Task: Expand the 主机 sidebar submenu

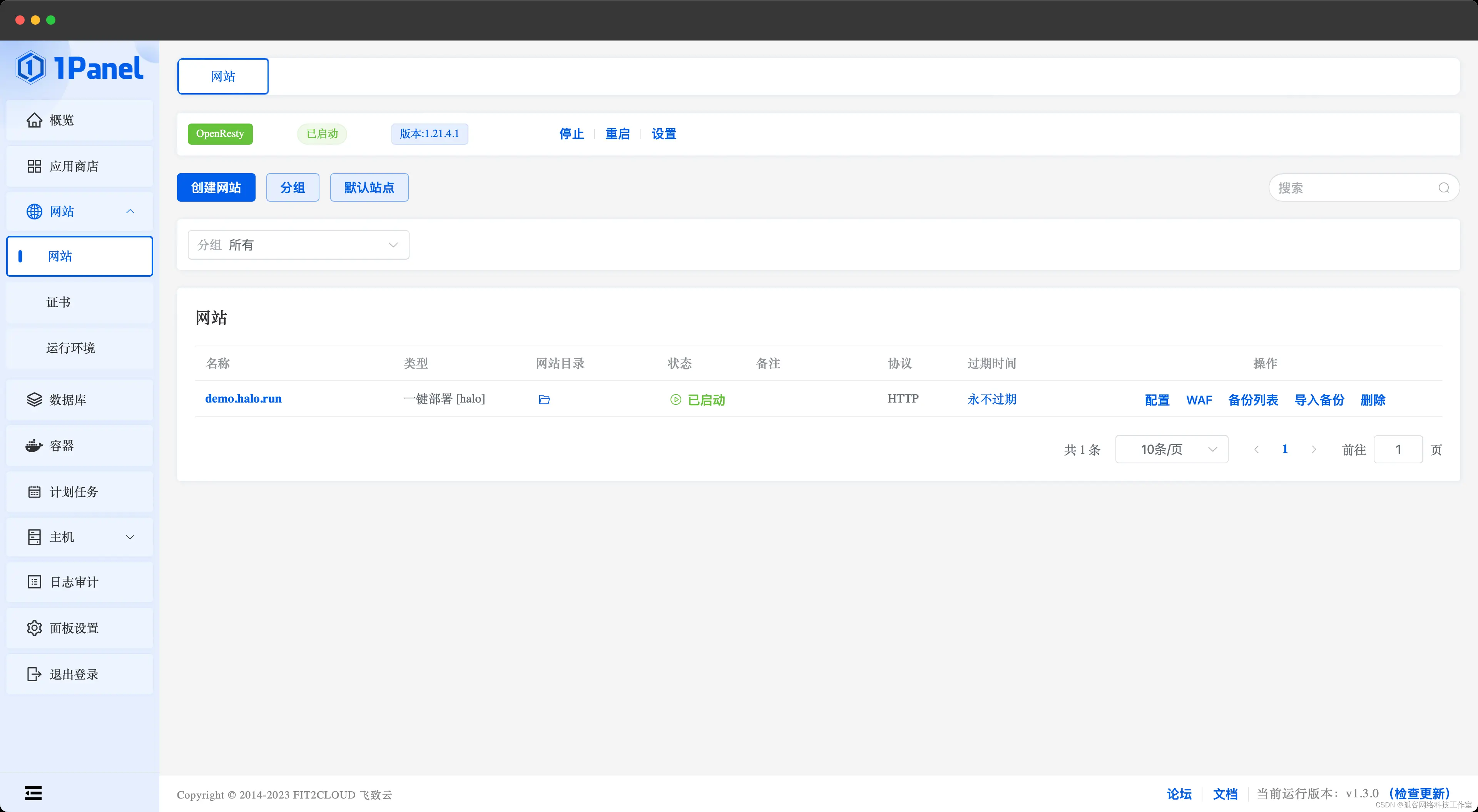Action: [x=130, y=537]
